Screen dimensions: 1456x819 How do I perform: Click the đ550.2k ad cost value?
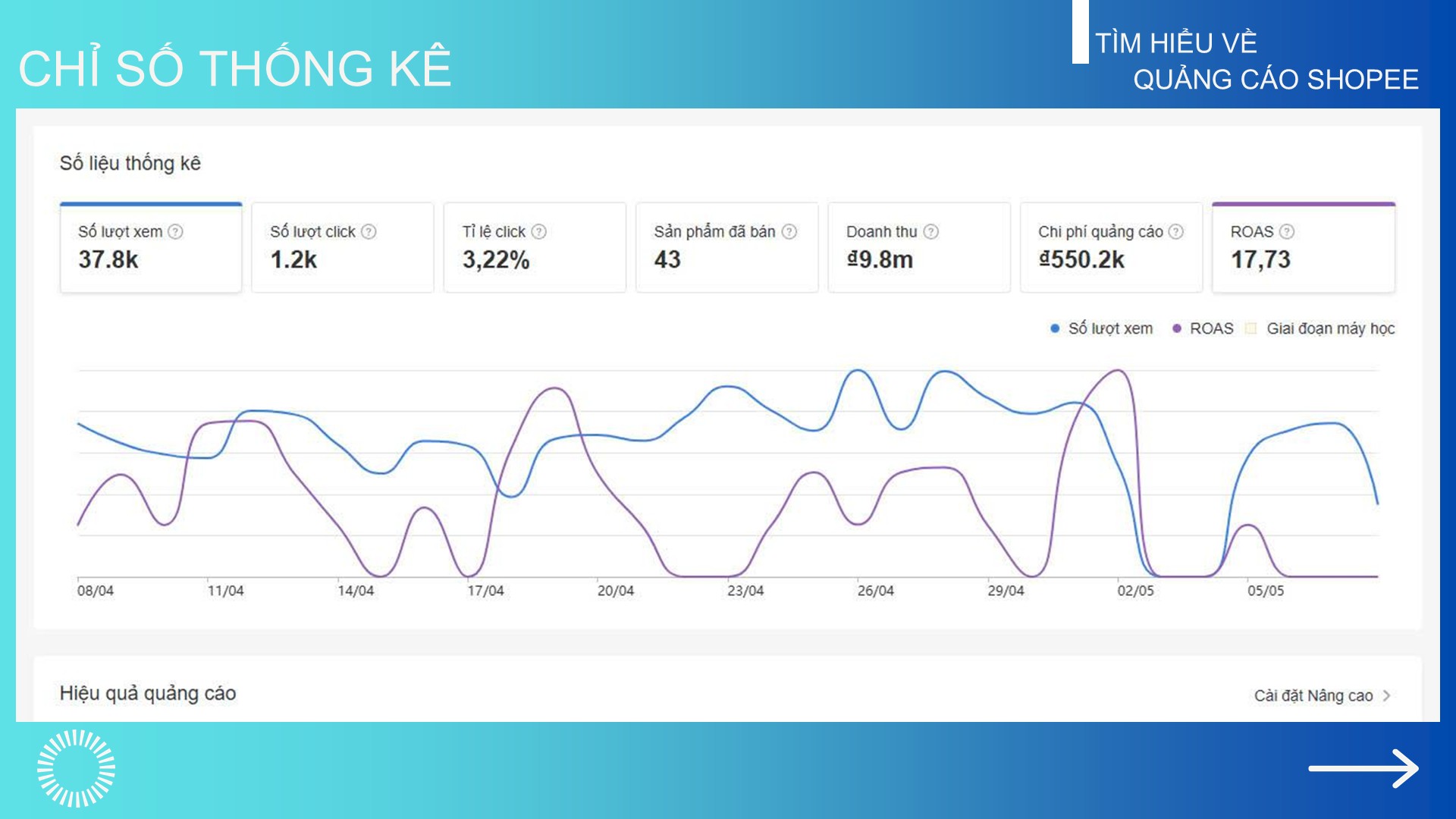(1081, 260)
